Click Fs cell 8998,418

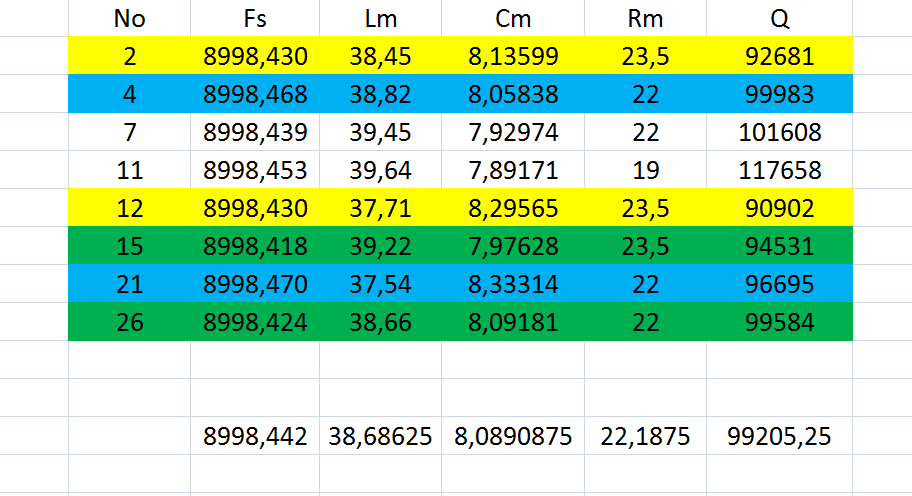255,246
